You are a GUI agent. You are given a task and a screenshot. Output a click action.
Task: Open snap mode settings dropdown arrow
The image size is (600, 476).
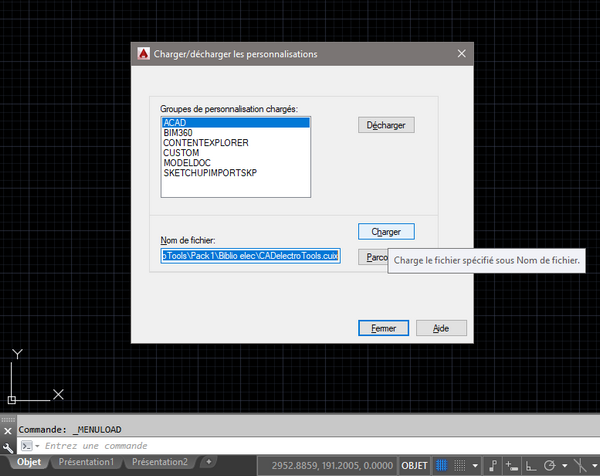click(475, 466)
